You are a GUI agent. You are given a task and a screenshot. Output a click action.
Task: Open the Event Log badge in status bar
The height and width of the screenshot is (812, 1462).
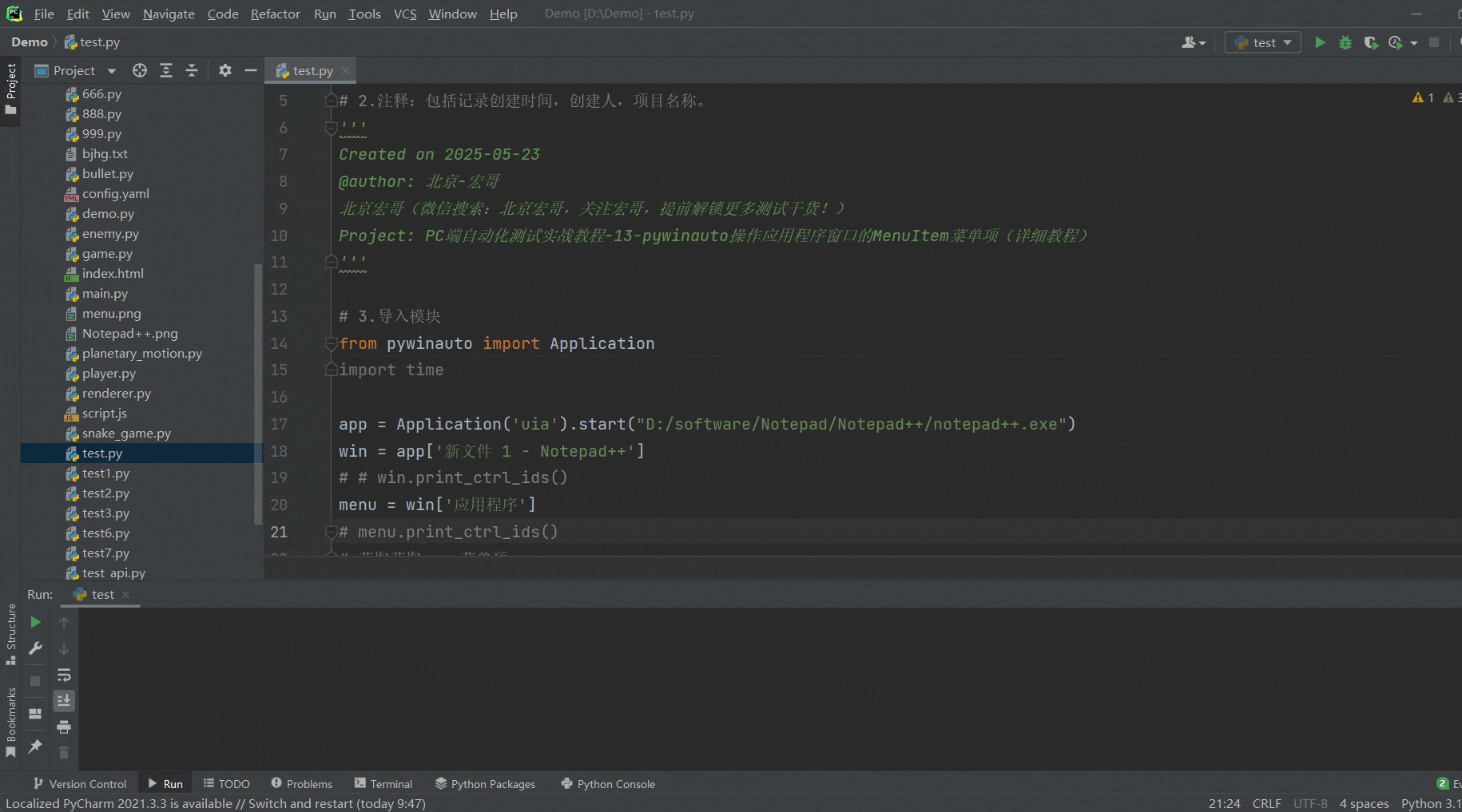tap(1443, 784)
